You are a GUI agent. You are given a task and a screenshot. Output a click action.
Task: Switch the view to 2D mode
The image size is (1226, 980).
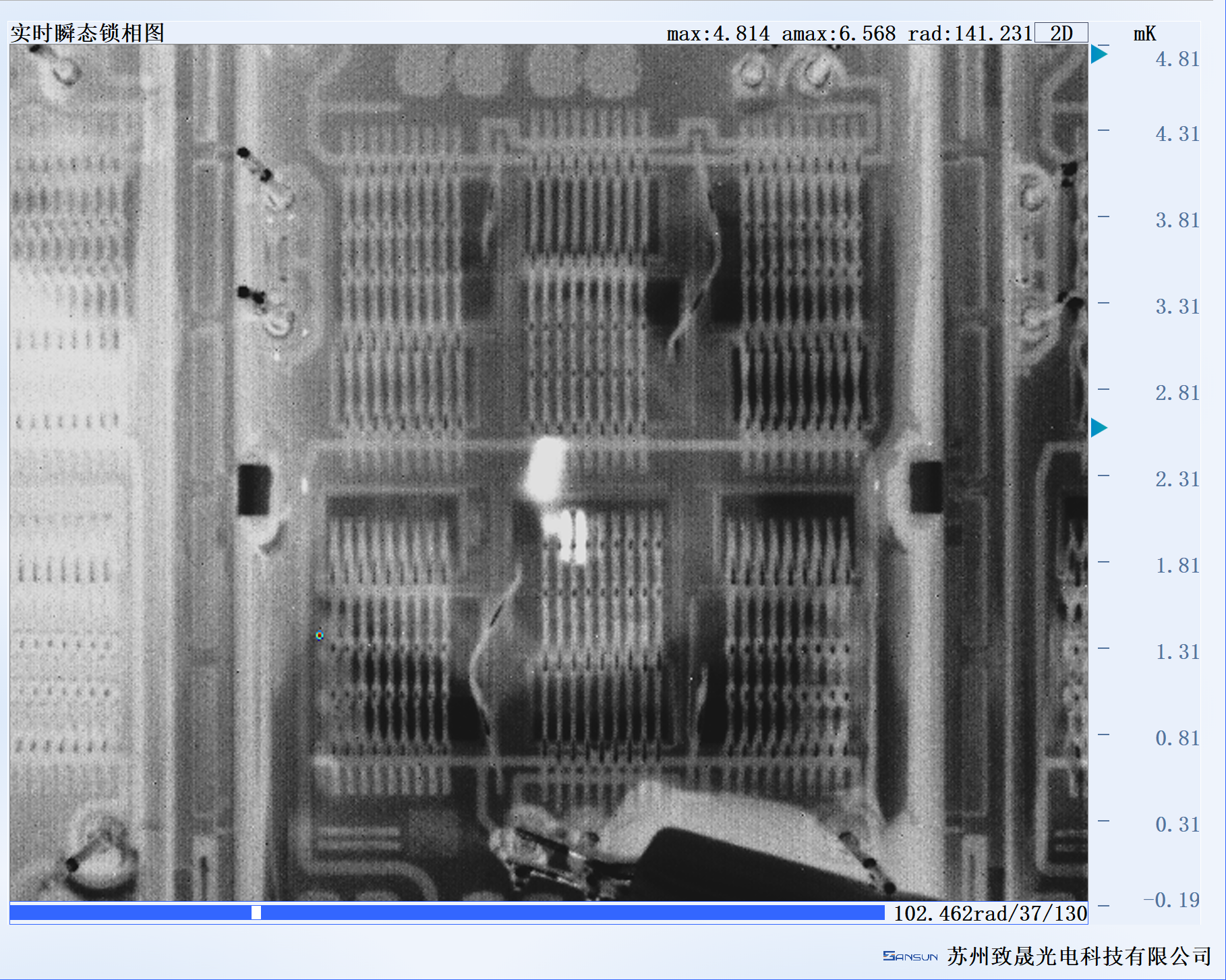1063,32
